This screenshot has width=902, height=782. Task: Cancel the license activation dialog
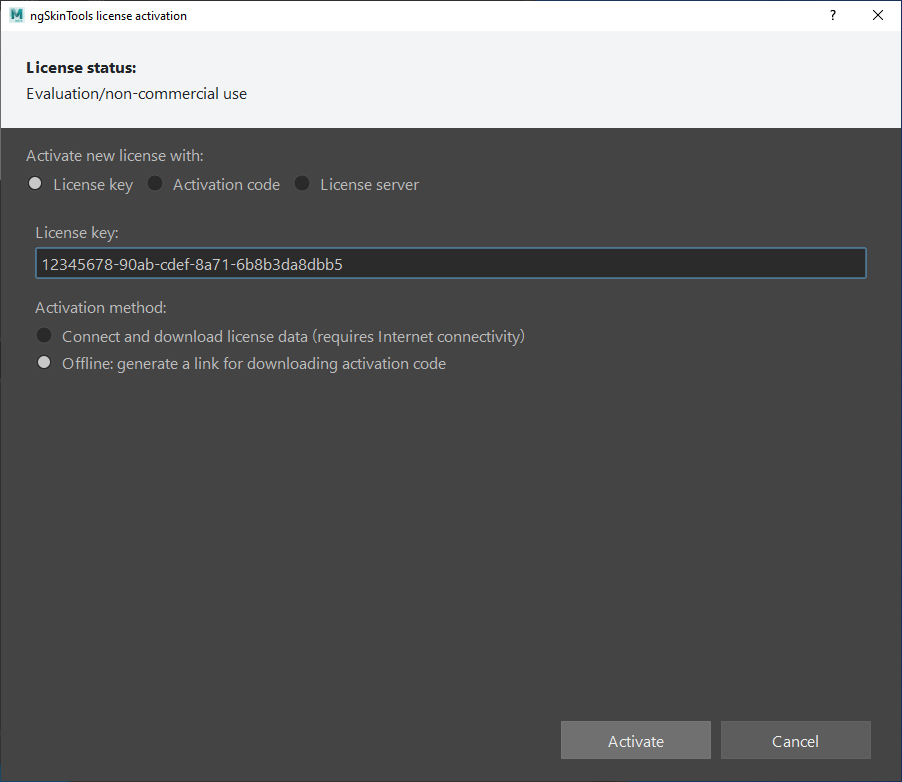[x=796, y=740]
